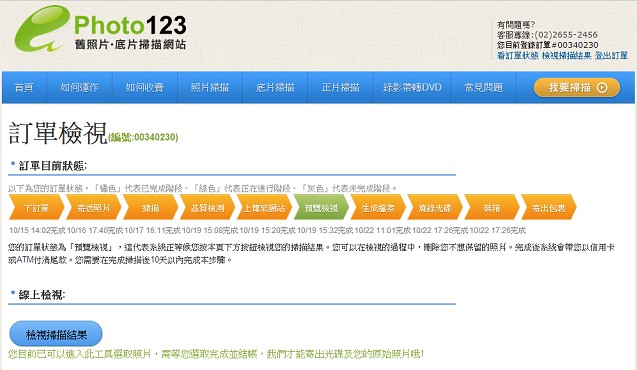637x370 pixels.
Task: Click the 您目前登錄訂單#00340230 text
Action: click(x=548, y=45)
